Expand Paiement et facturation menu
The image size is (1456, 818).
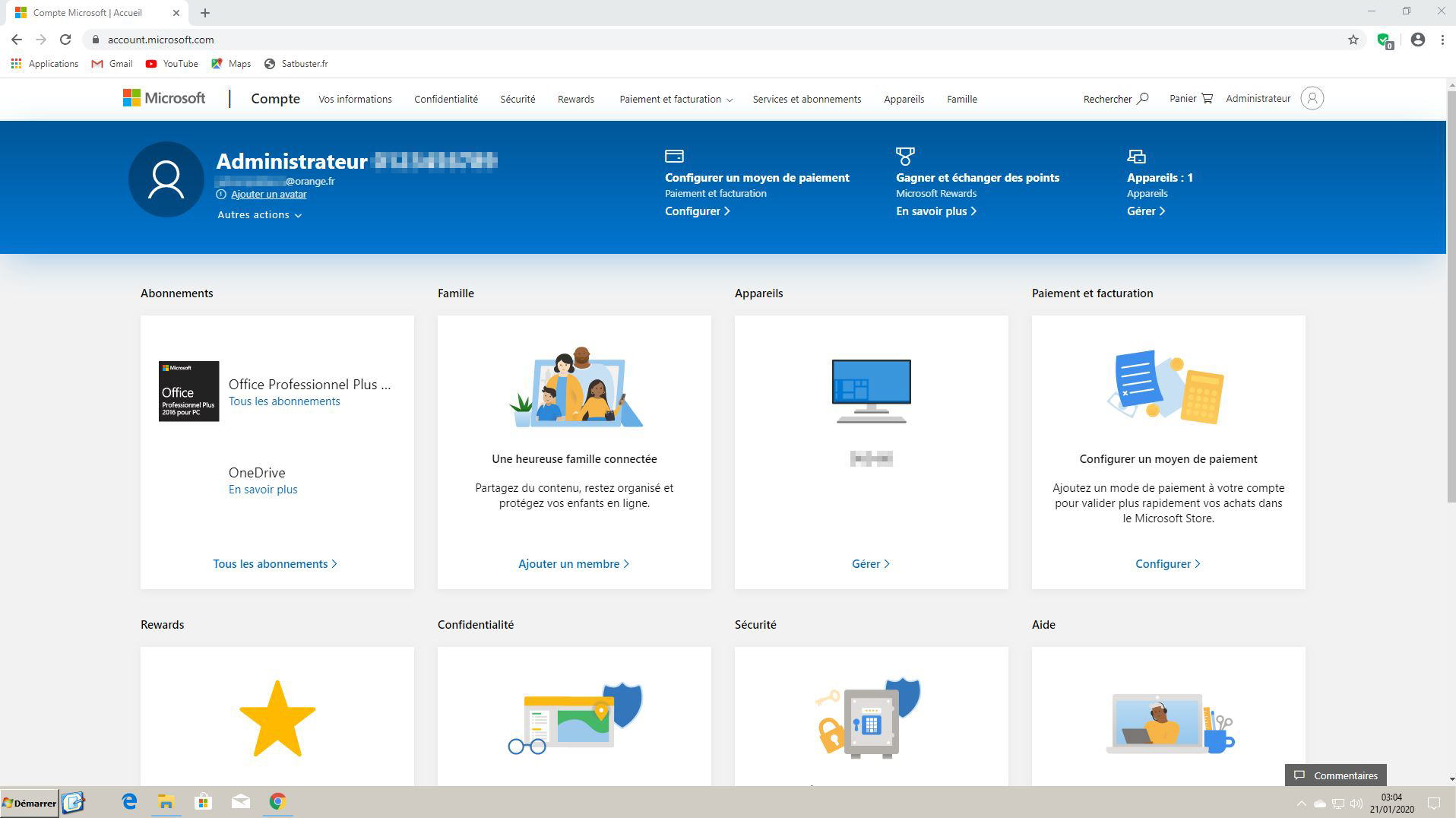click(x=676, y=100)
